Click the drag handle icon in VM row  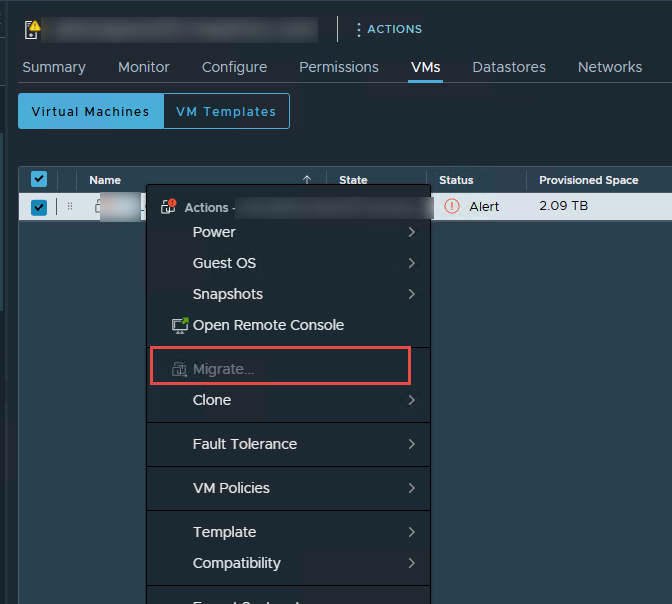[x=70, y=206]
